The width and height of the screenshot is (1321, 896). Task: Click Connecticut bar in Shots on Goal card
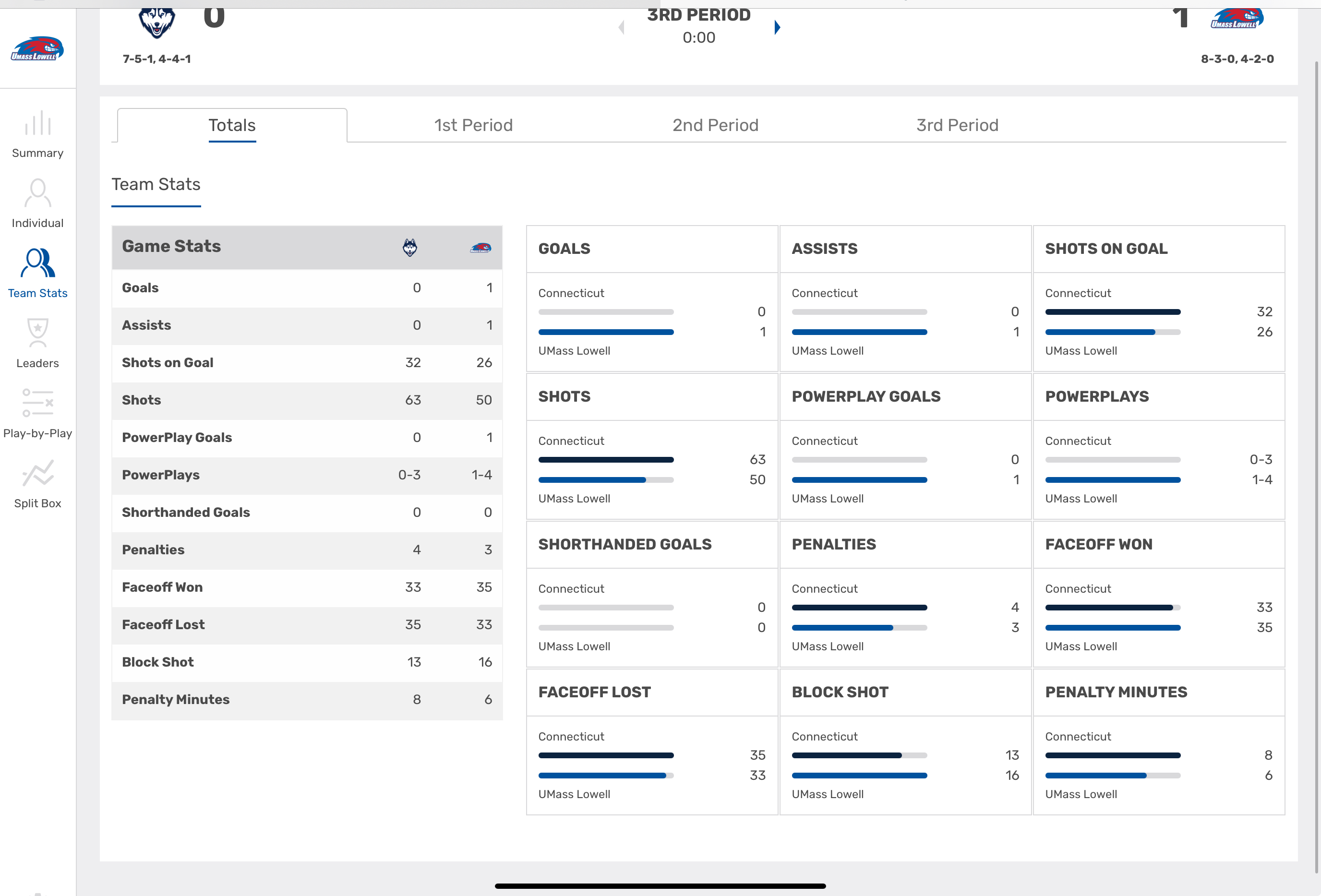click(1113, 312)
